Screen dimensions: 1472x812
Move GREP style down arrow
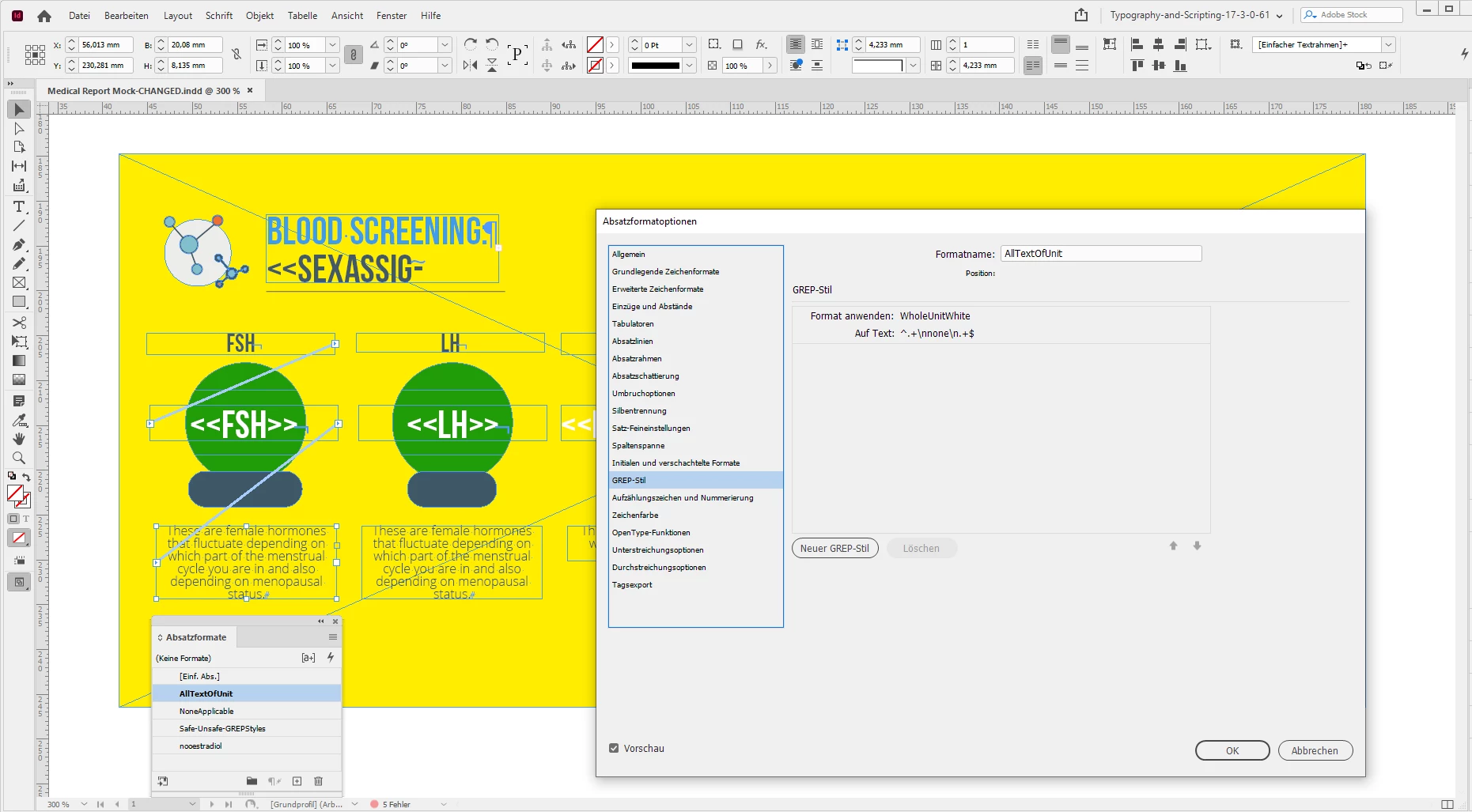point(1198,546)
